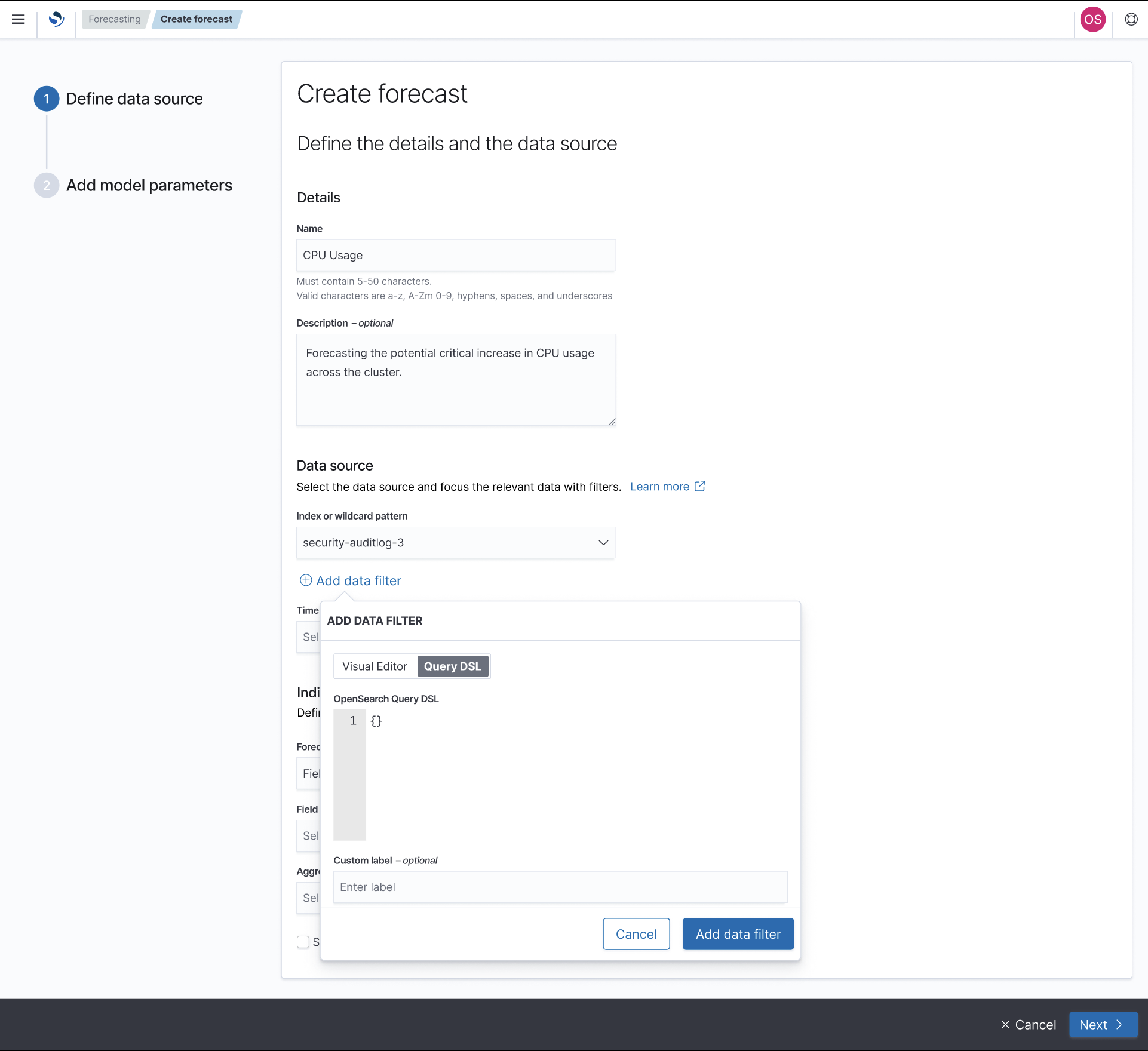Click the chevron arrow on the Next button
Image resolution: width=1148 pixels, height=1051 pixels.
coord(1119,1025)
